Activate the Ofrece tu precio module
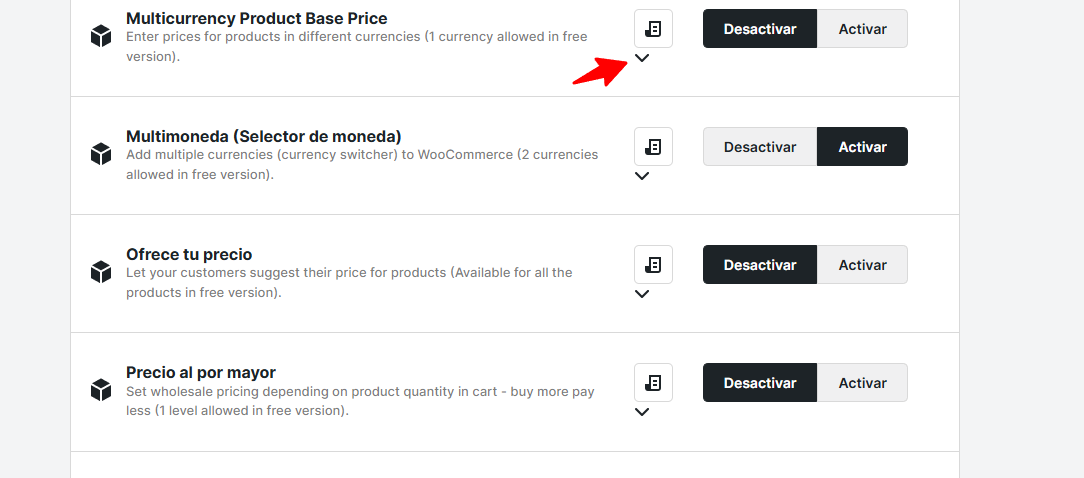The image size is (1084, 478). tap(862, 265)
